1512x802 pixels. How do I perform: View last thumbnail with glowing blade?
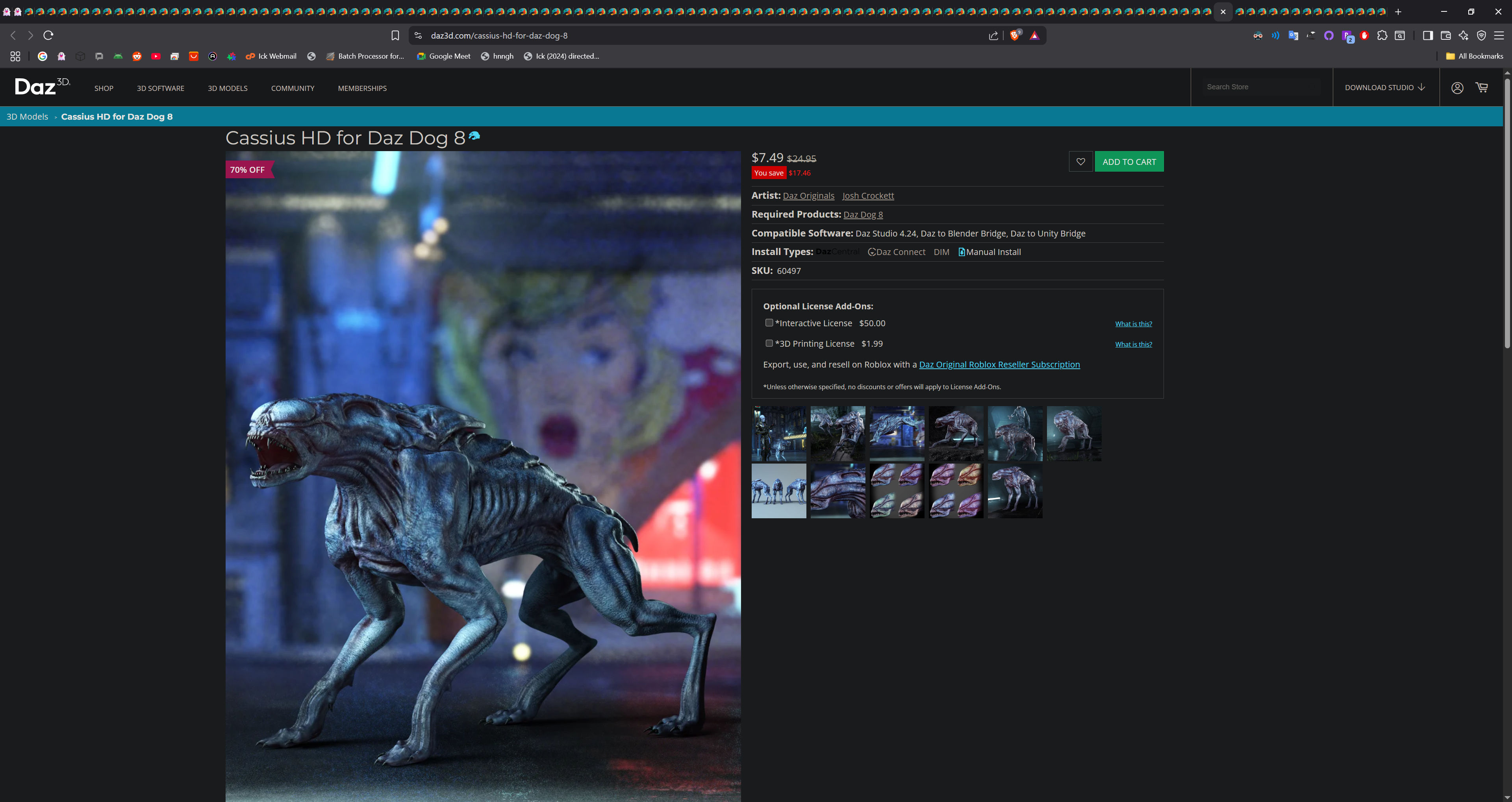click(1015, 491)
